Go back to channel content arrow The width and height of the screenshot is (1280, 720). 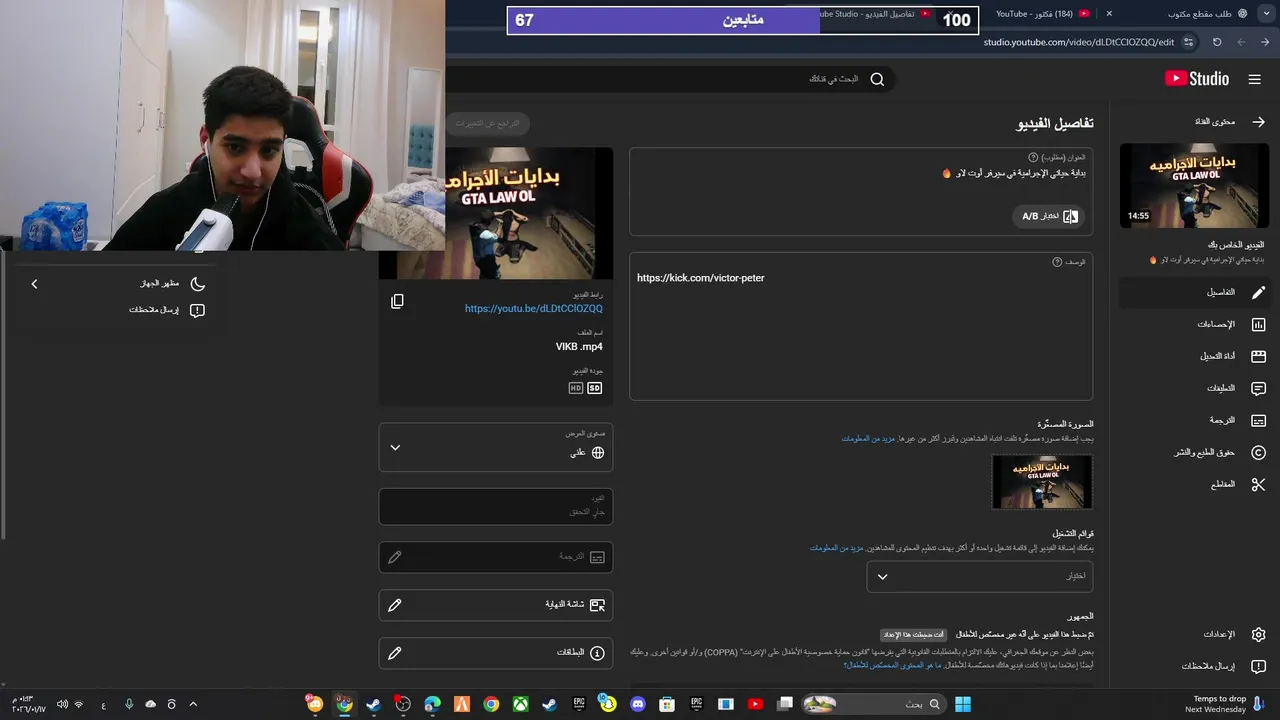click(1258, 121)
